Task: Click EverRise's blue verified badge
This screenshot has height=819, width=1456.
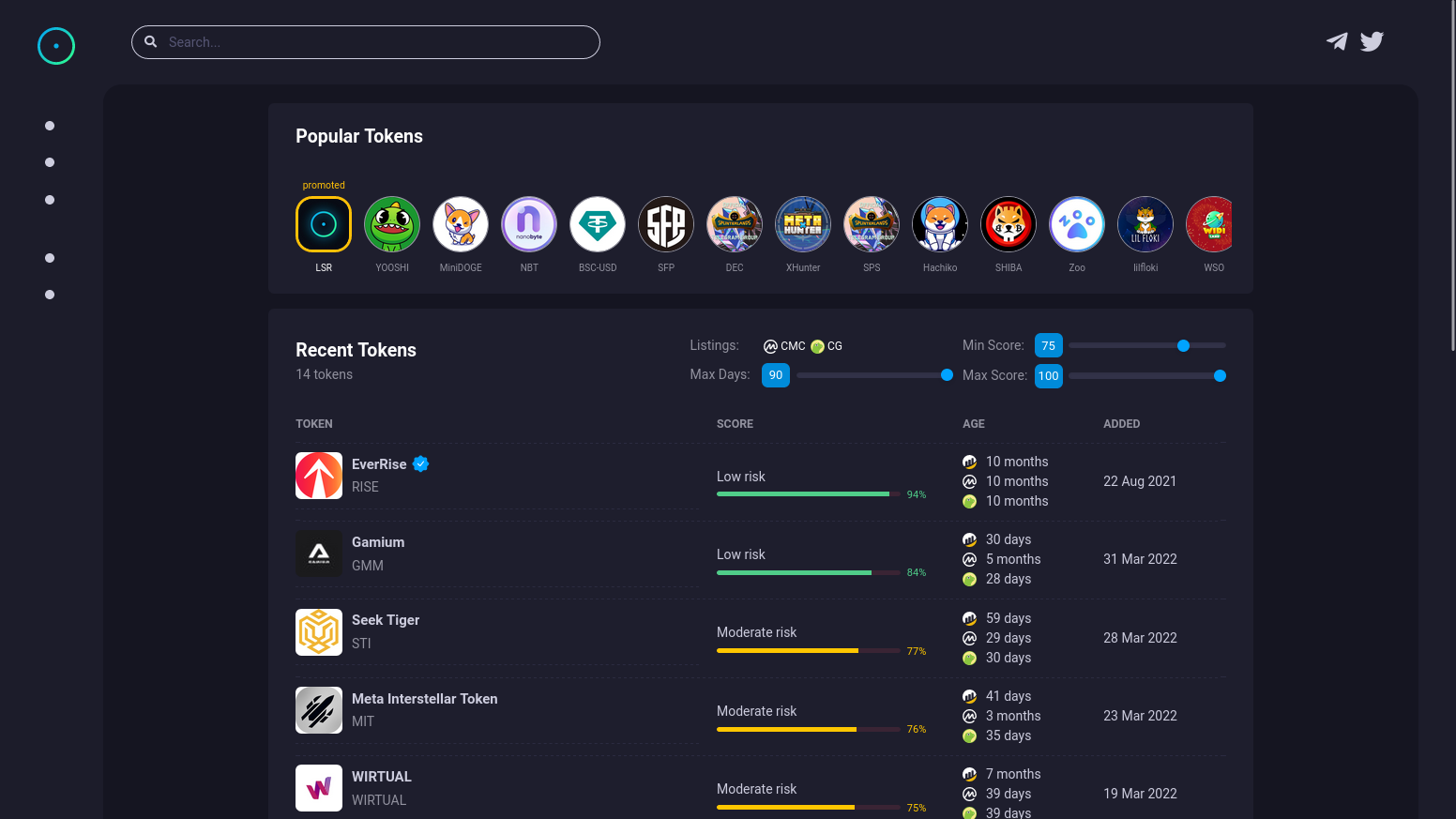Action: coord(420,463)
